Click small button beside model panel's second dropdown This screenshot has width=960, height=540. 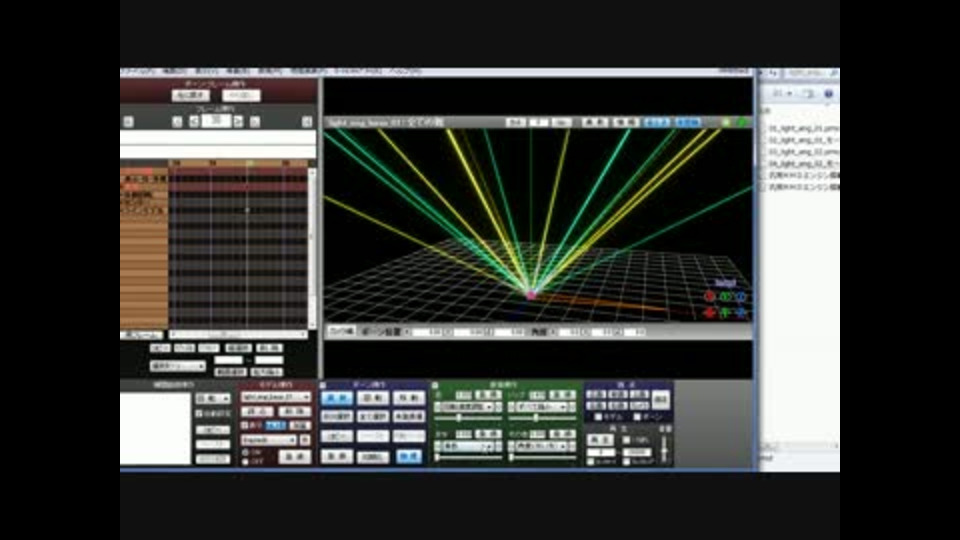305,440
